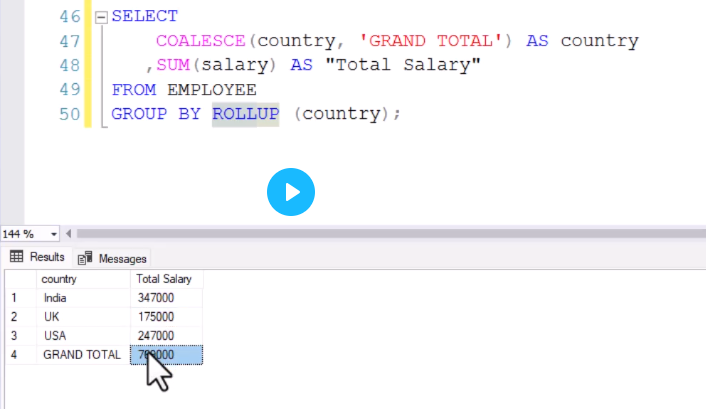
Task: Select the country column header
Action: point(84,279)
